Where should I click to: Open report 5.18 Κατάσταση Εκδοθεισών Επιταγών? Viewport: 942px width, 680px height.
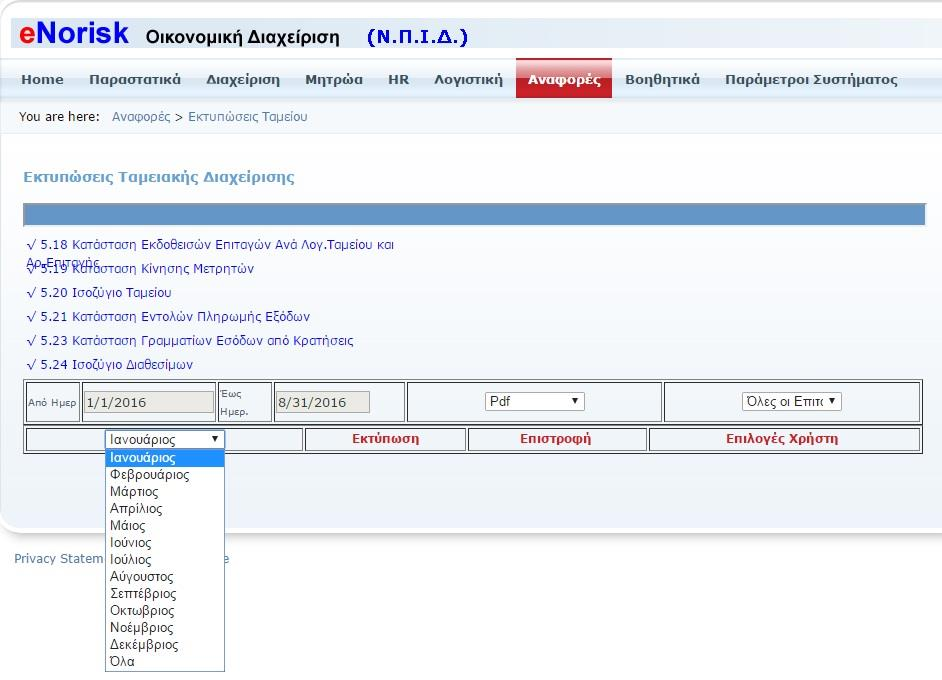pos(210,244)
